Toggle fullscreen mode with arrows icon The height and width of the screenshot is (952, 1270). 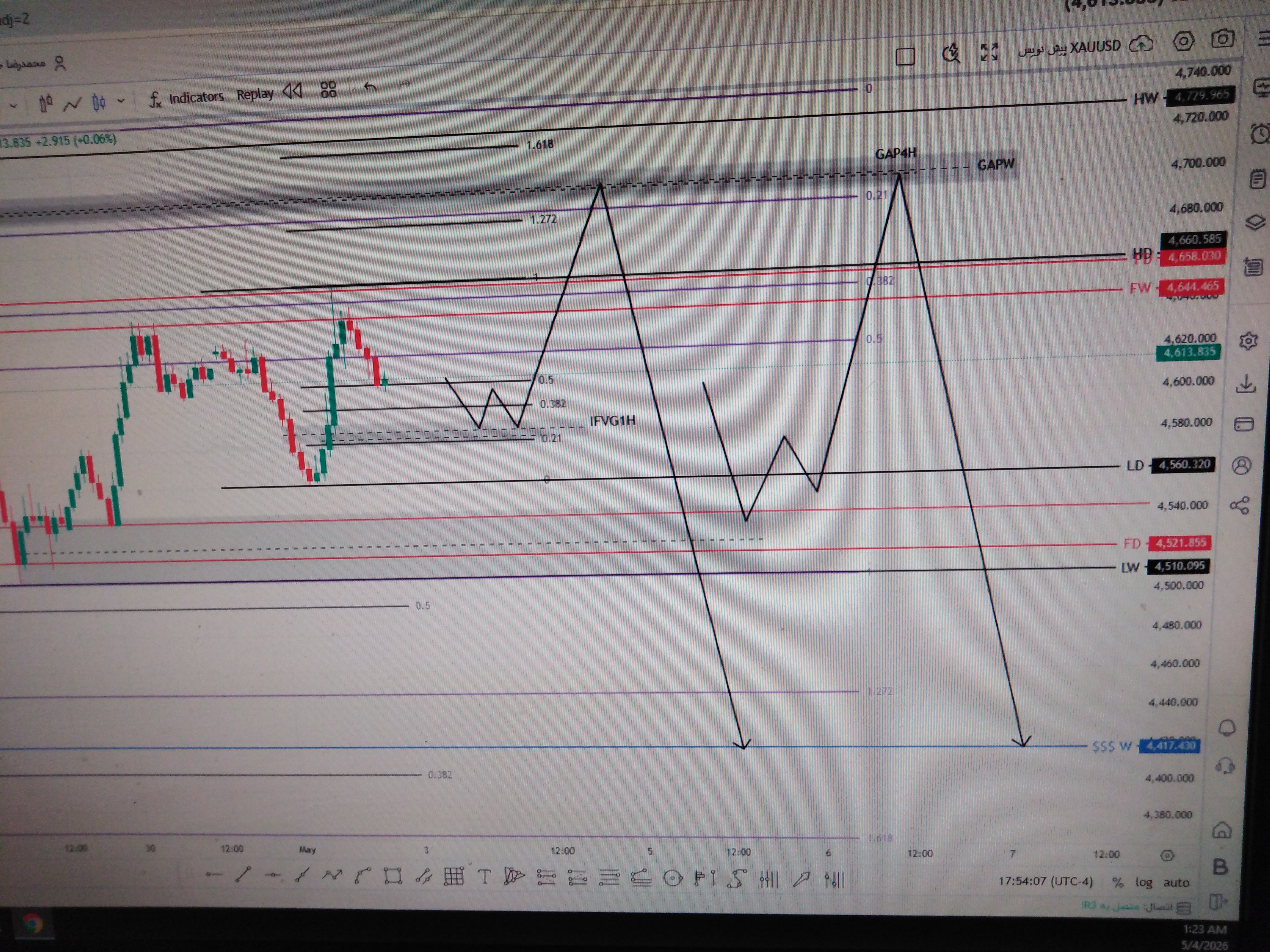(x=989, y=52)
